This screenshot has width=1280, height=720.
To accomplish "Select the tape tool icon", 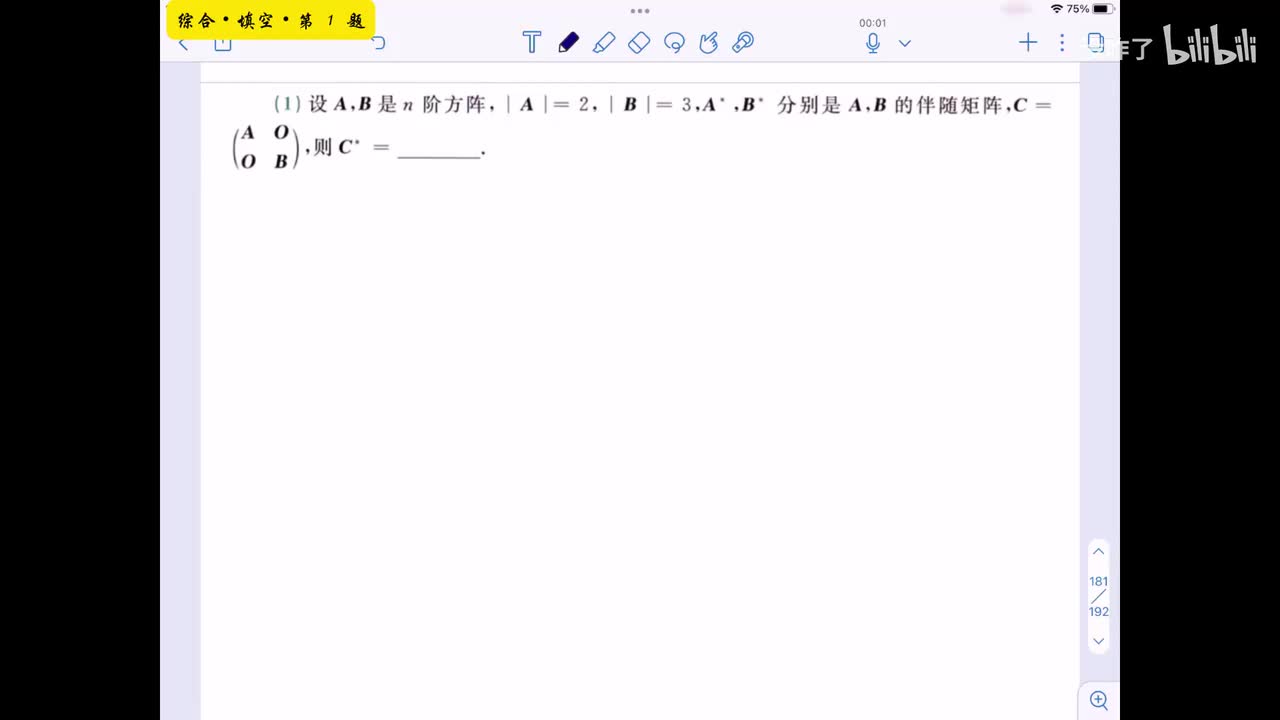I will click(x=743, y=42).
